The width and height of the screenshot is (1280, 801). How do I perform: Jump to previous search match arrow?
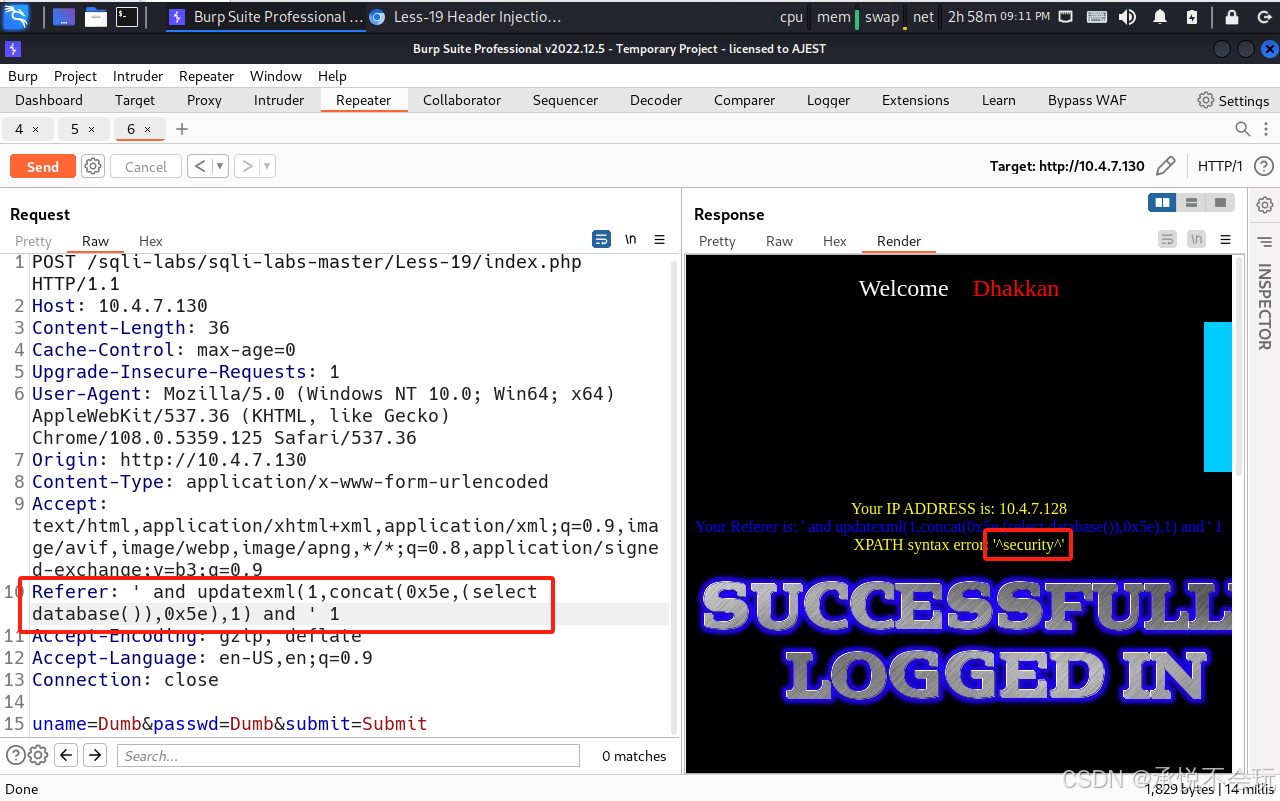click(x=66, y=755)
